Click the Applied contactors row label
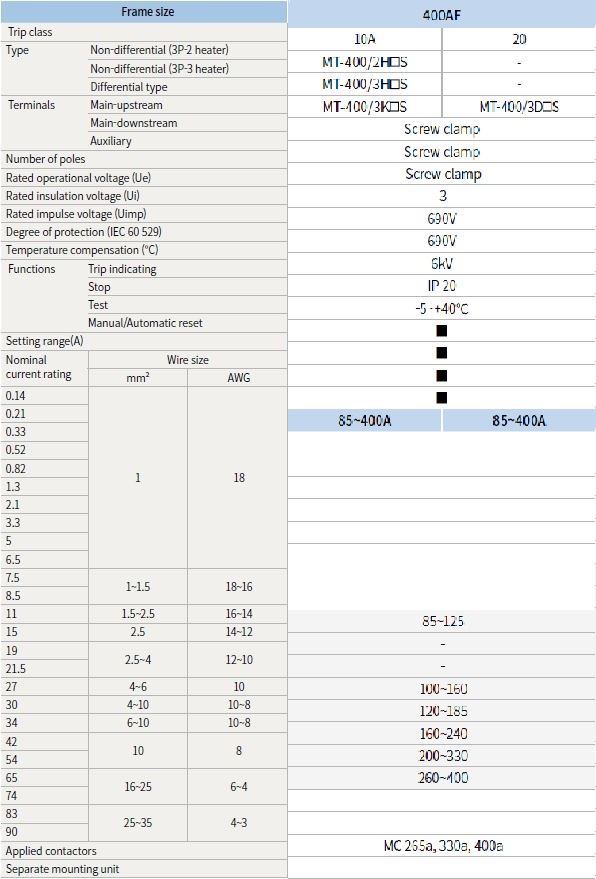Image resolution: width=596 pixels, height=879 pixels. coord(51,851)
